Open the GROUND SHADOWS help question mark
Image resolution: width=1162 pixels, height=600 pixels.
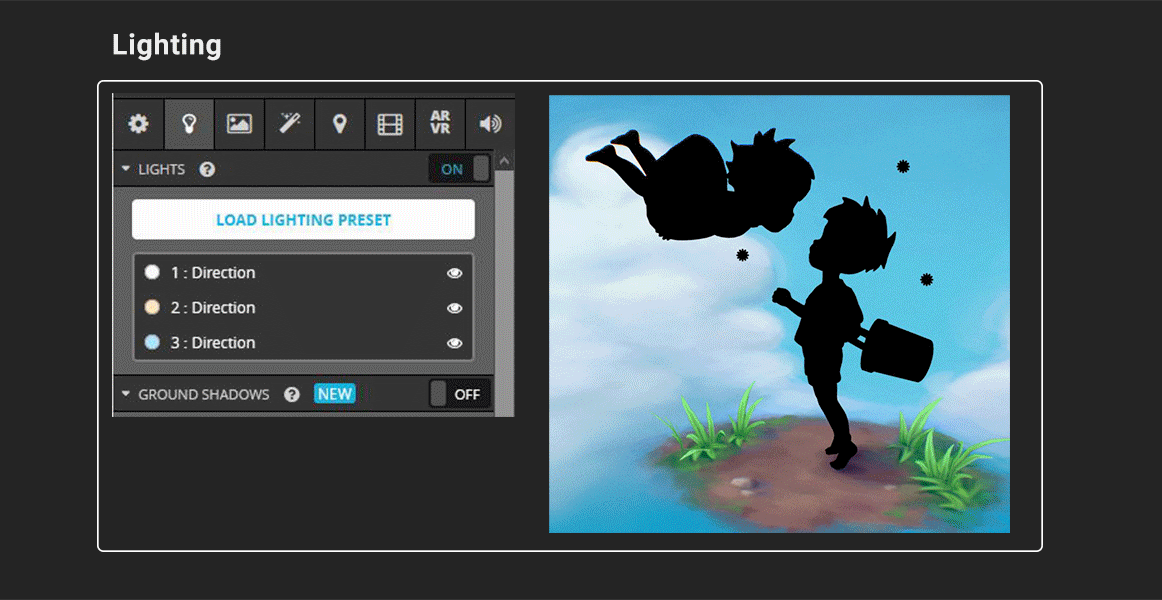click(x=292, y=393)
